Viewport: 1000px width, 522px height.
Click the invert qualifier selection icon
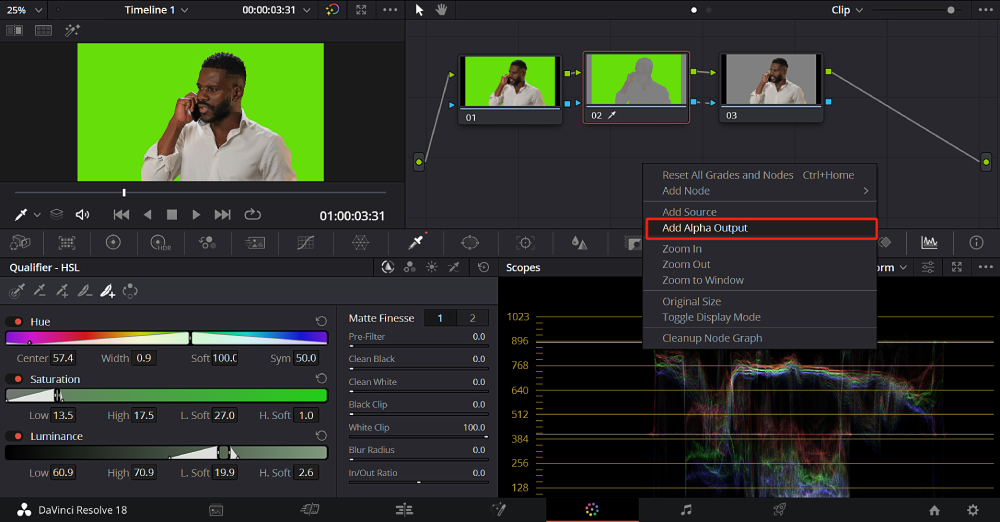click(x=130, y=291)
